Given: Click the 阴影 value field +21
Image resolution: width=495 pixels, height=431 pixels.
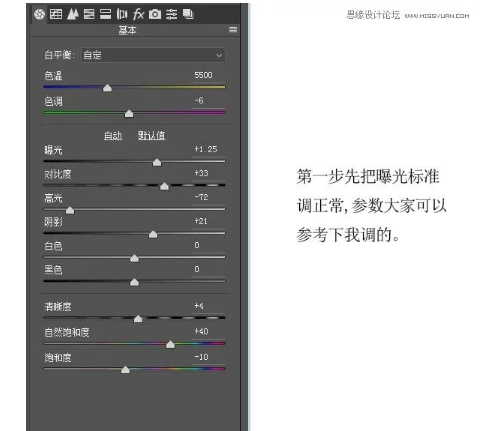Looking at the screenshot, I should (209, 221).
